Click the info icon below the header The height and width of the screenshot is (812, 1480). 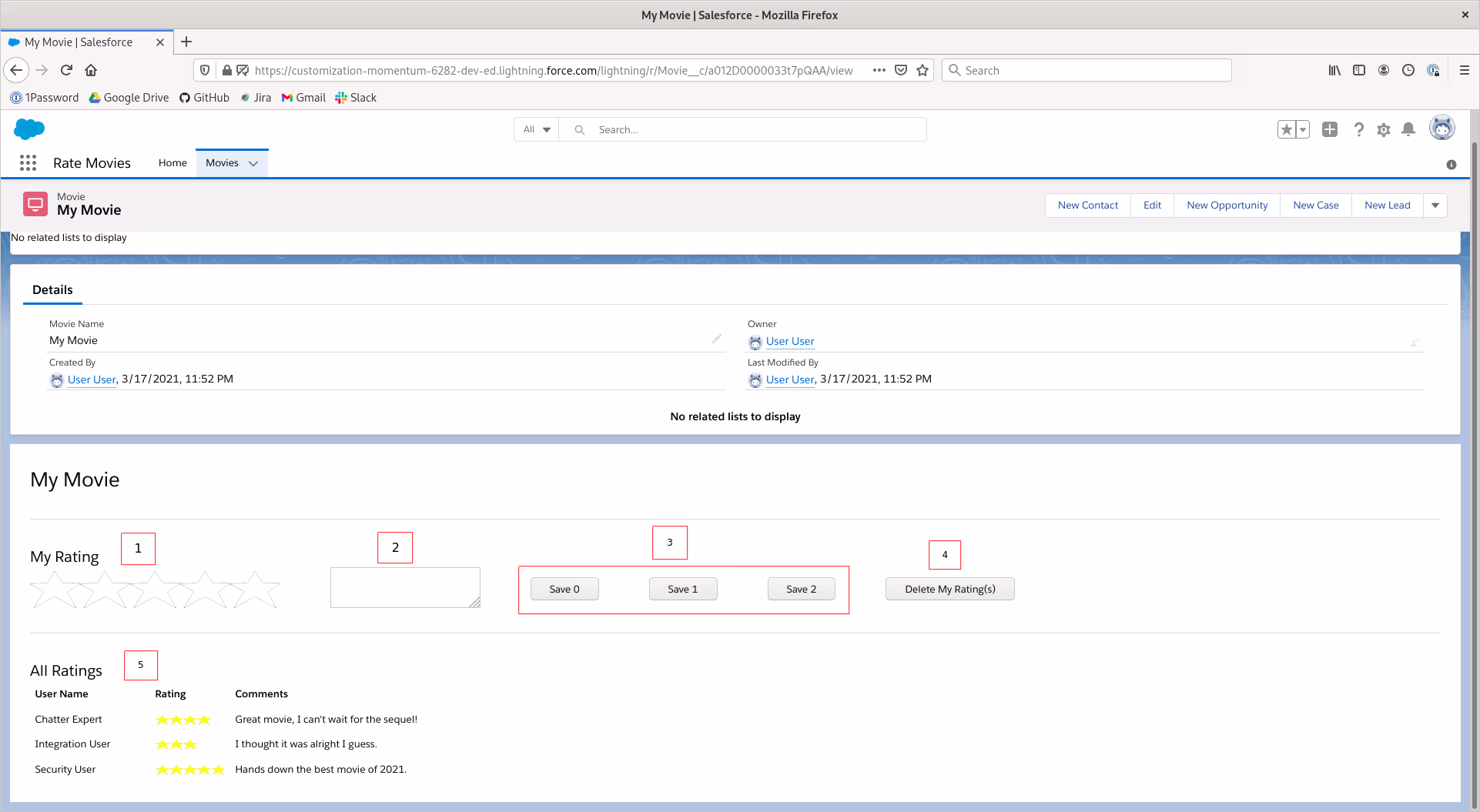1452,165
